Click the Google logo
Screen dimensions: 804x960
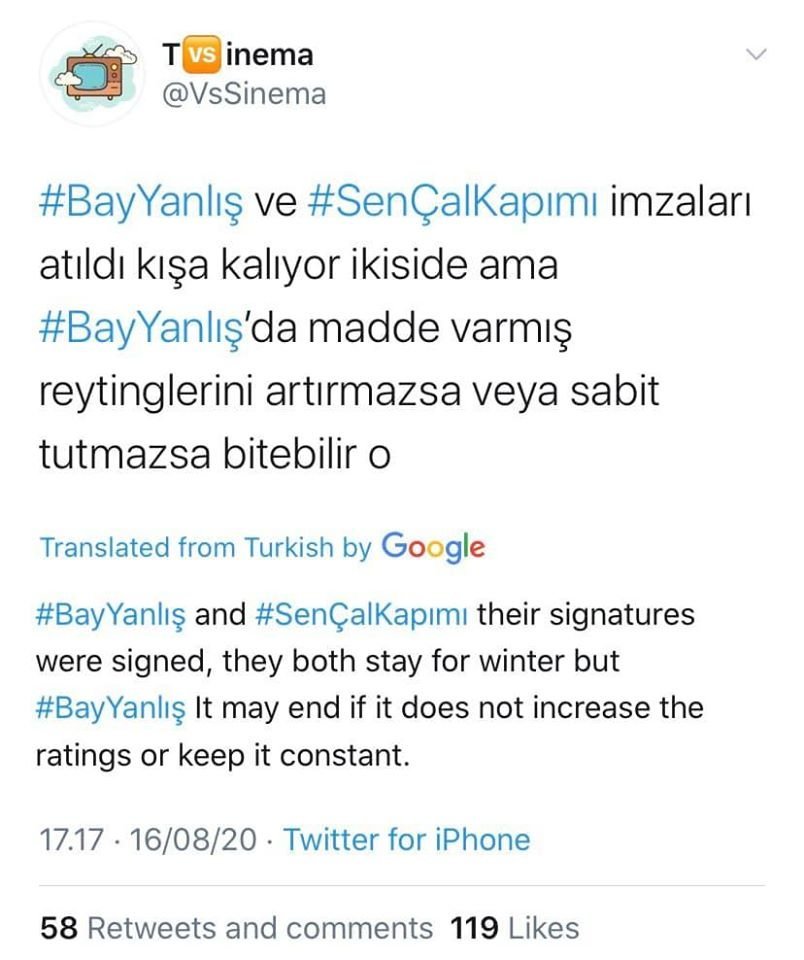tap(434, 547)
